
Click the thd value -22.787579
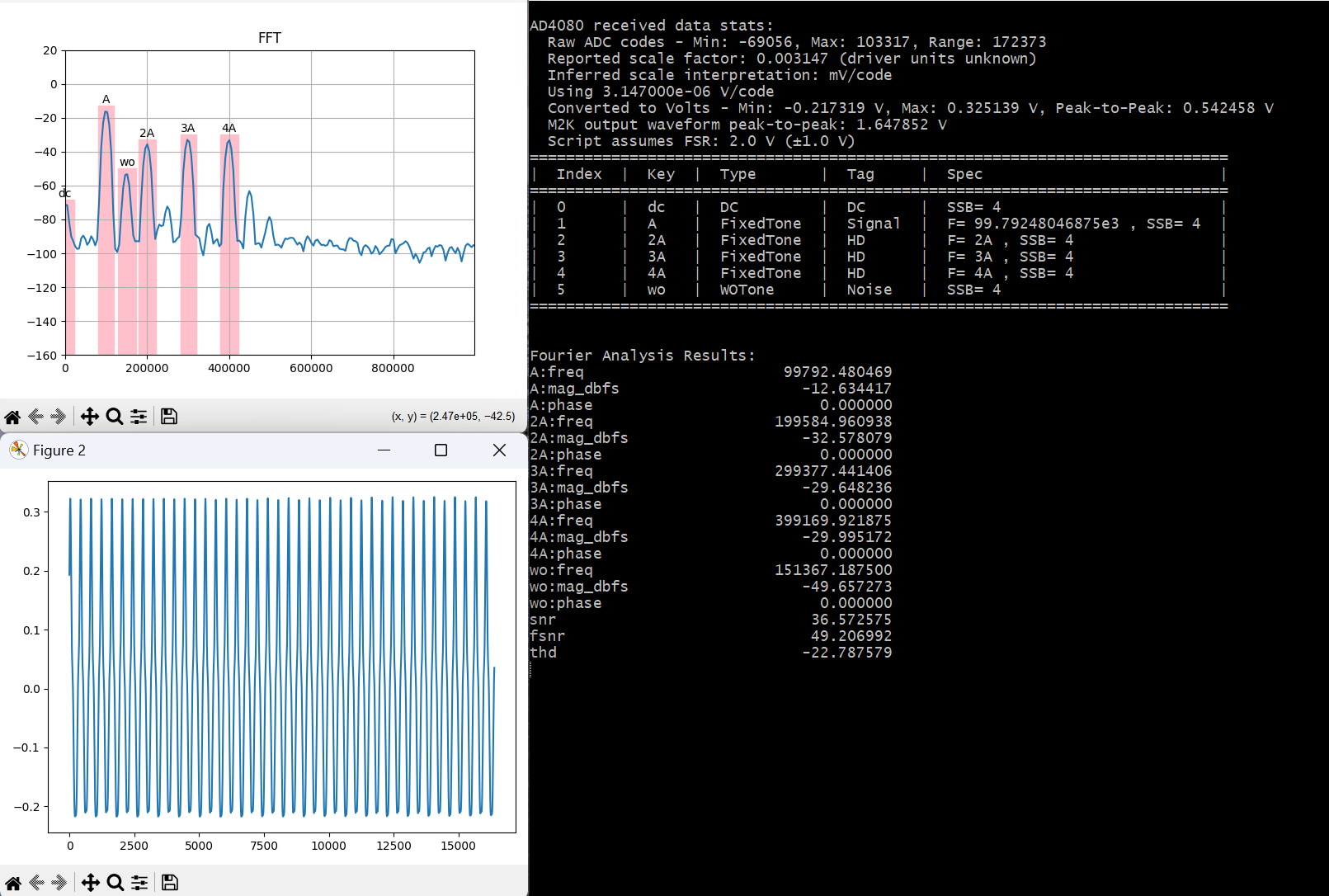846,653
